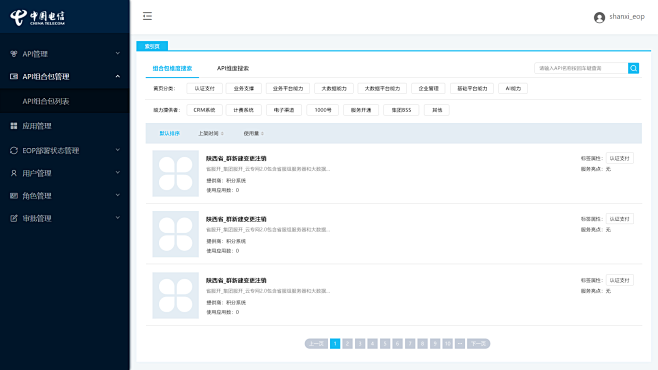The height and width of the screenshot is (370, 658).
Task: Jump to page 3 in pagination
Action: 360,344
